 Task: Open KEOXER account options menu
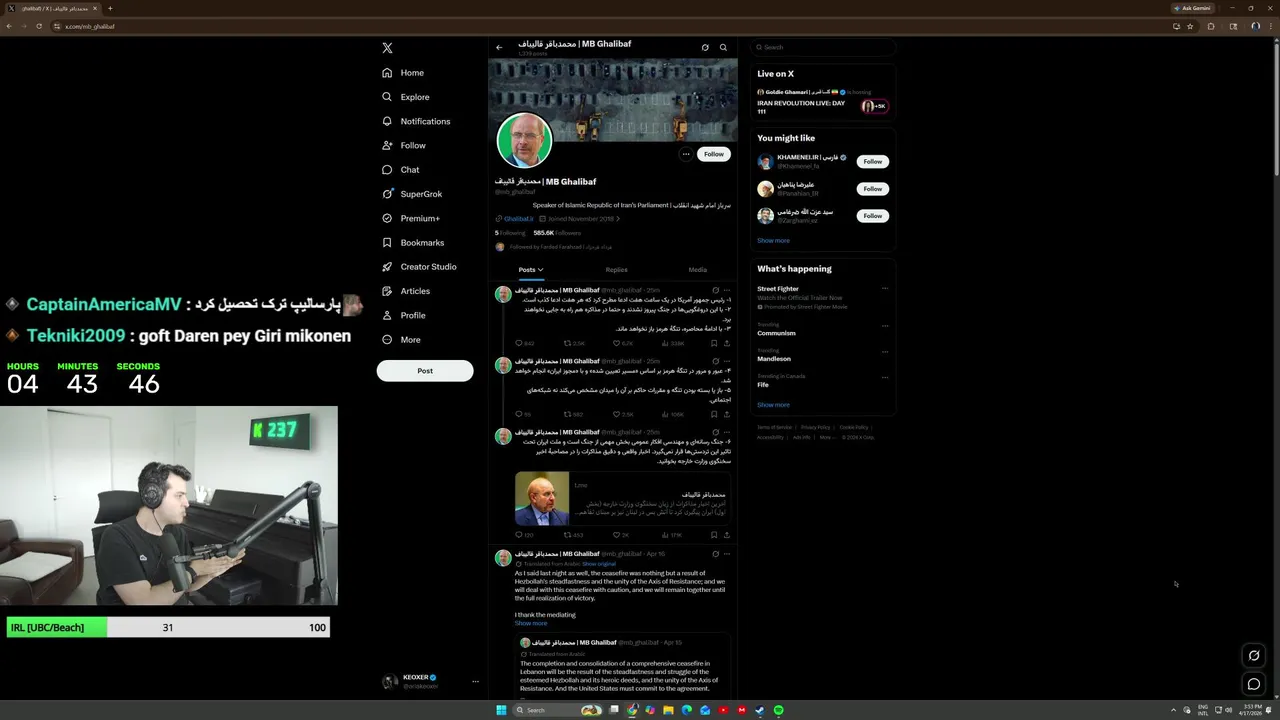475,681
